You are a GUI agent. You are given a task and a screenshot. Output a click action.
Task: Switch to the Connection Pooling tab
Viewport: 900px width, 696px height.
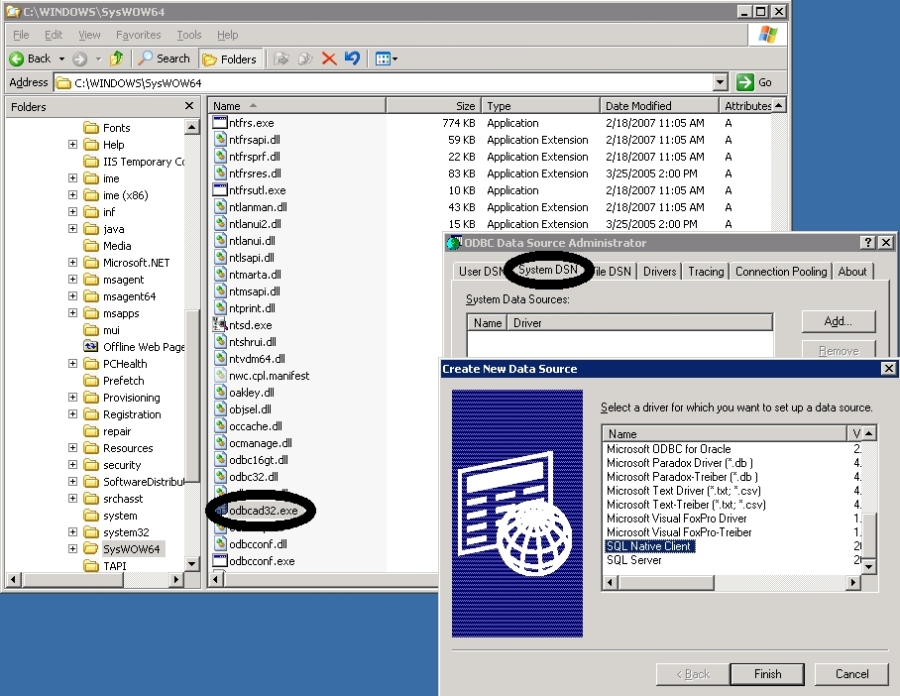tap(781, 271)
